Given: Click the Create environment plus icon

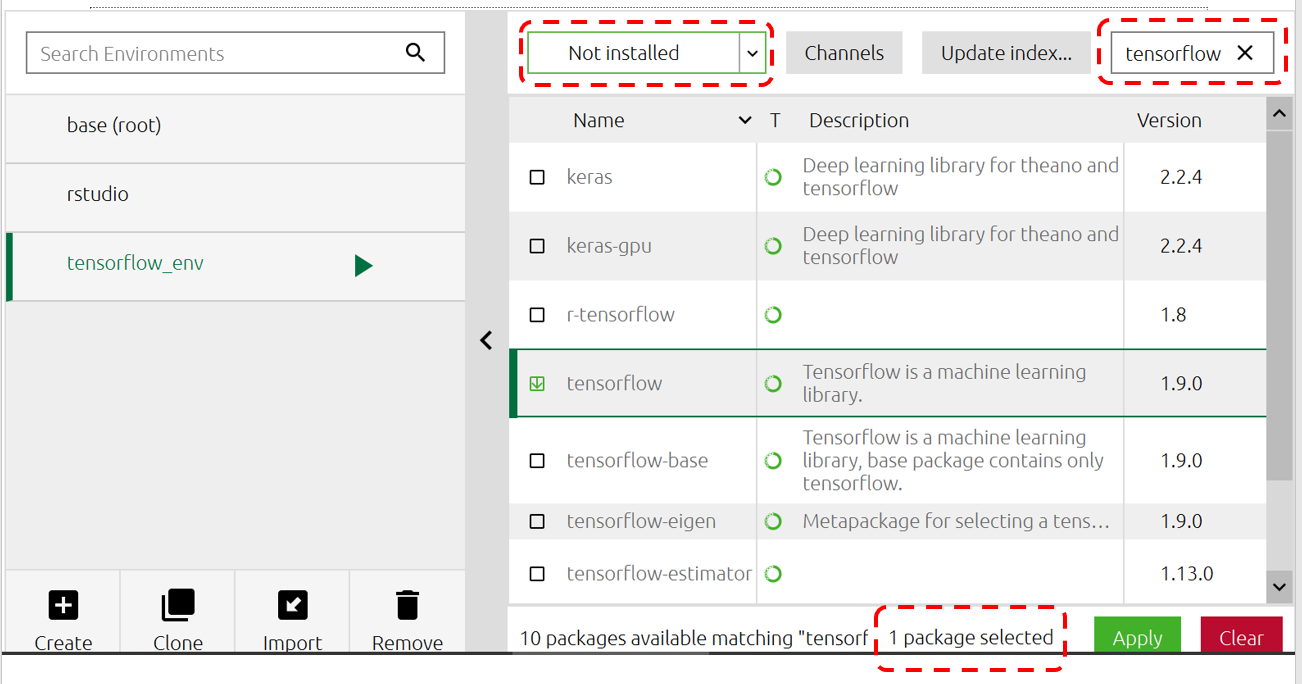Looking at the screenshot, I should tap(63, 605).
